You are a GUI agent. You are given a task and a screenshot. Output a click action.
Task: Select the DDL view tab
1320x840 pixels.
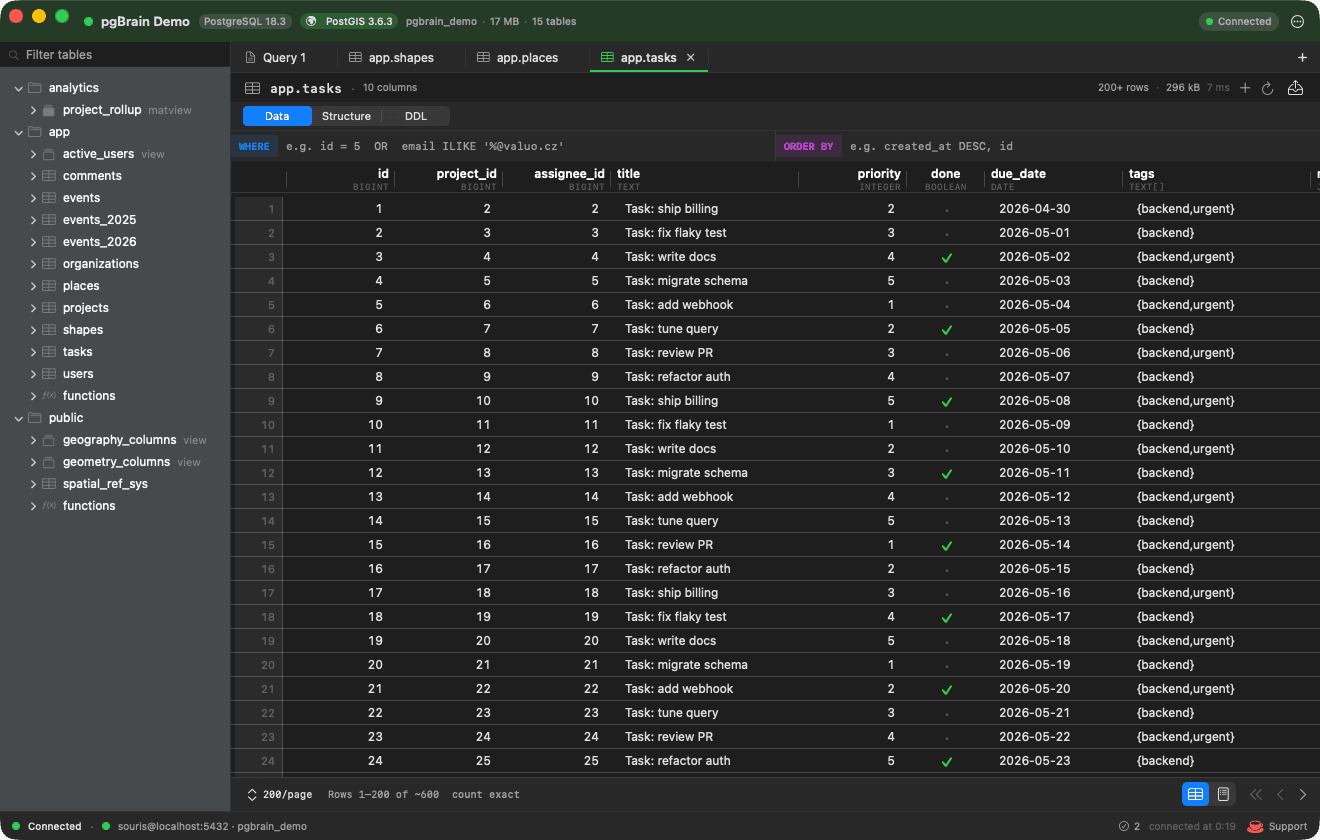click(416, 116)
